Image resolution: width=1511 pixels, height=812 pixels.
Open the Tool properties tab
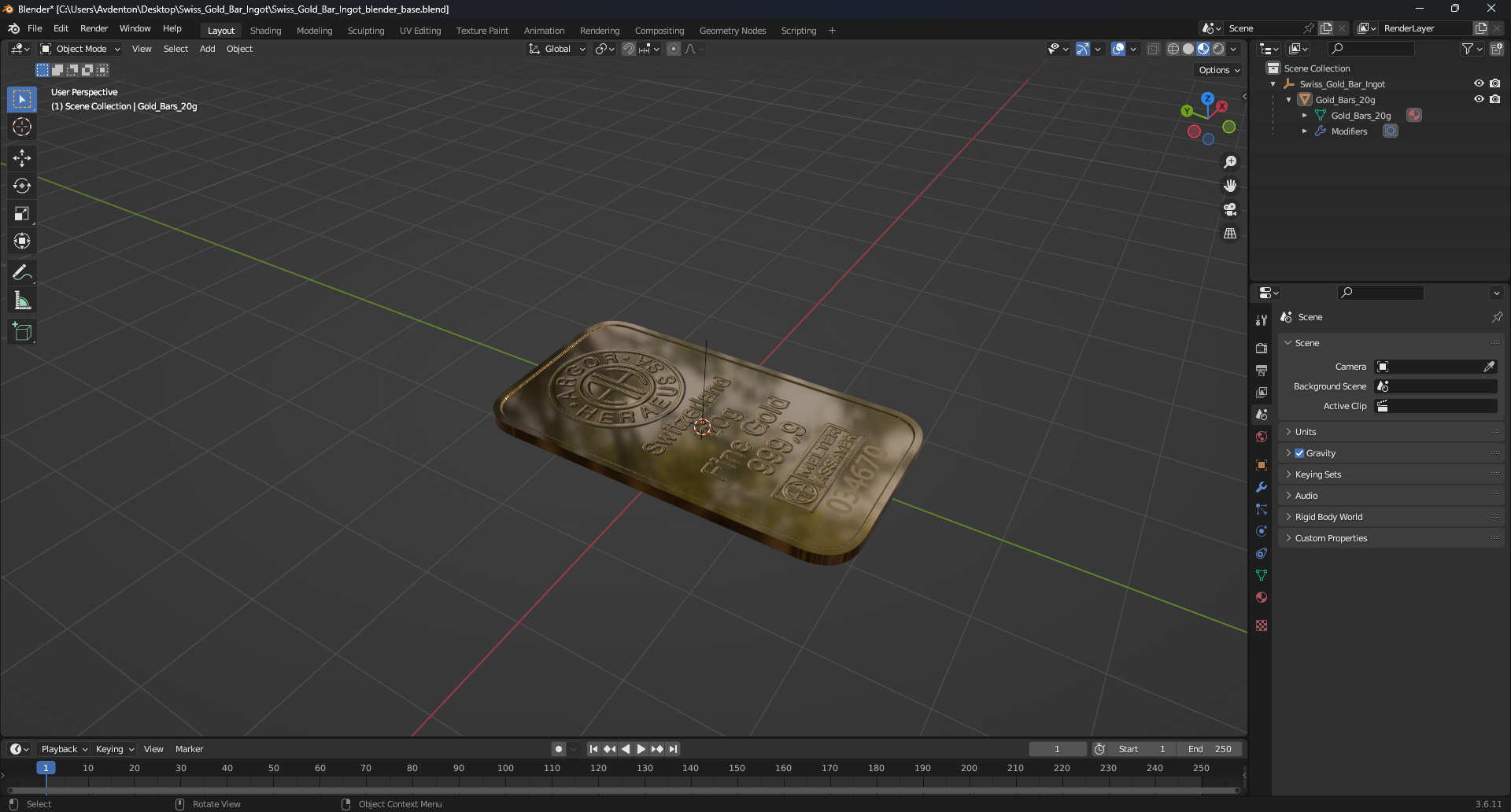click(x=1262, y=320)
